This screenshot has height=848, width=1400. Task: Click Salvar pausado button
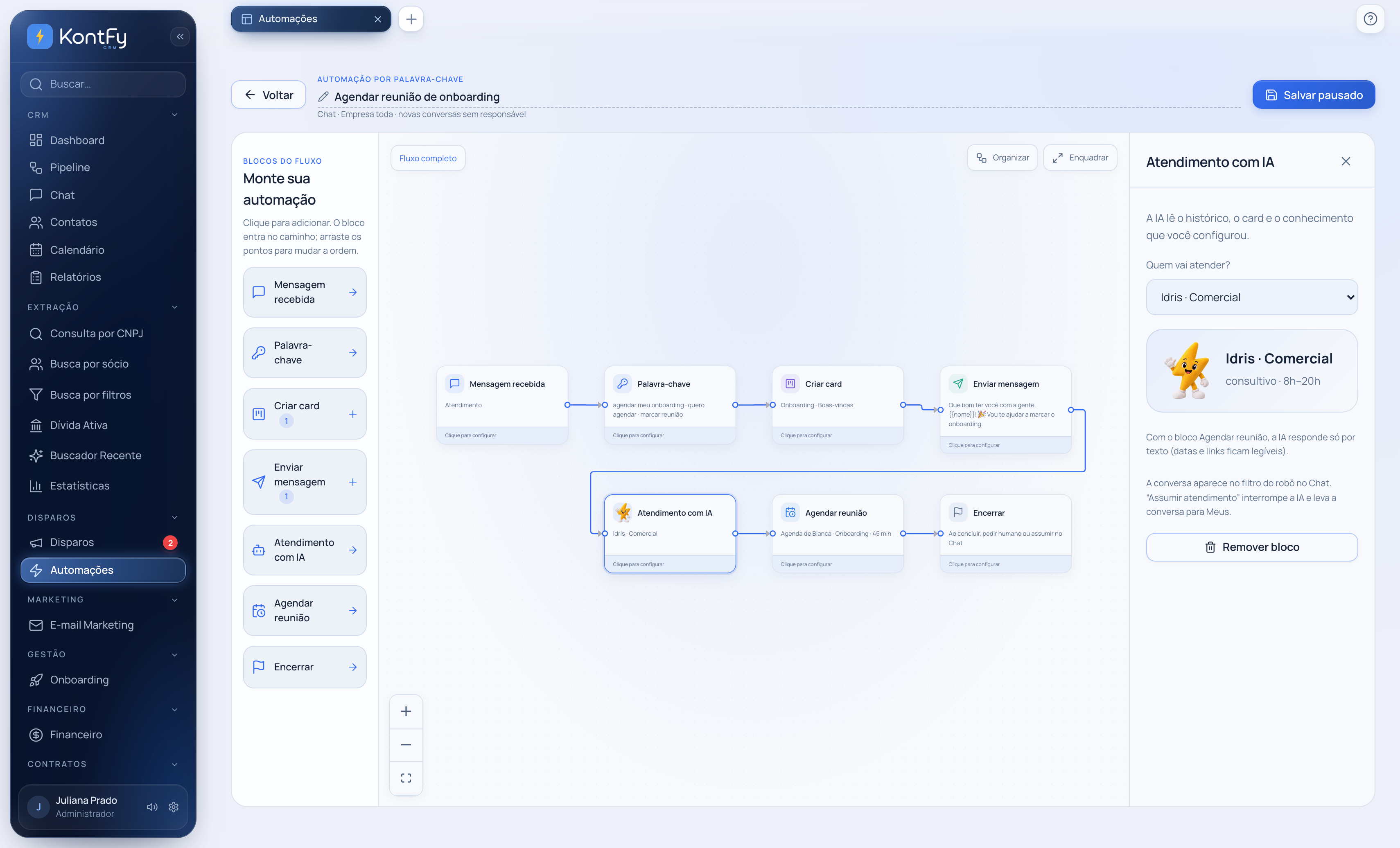(1314, 95)
